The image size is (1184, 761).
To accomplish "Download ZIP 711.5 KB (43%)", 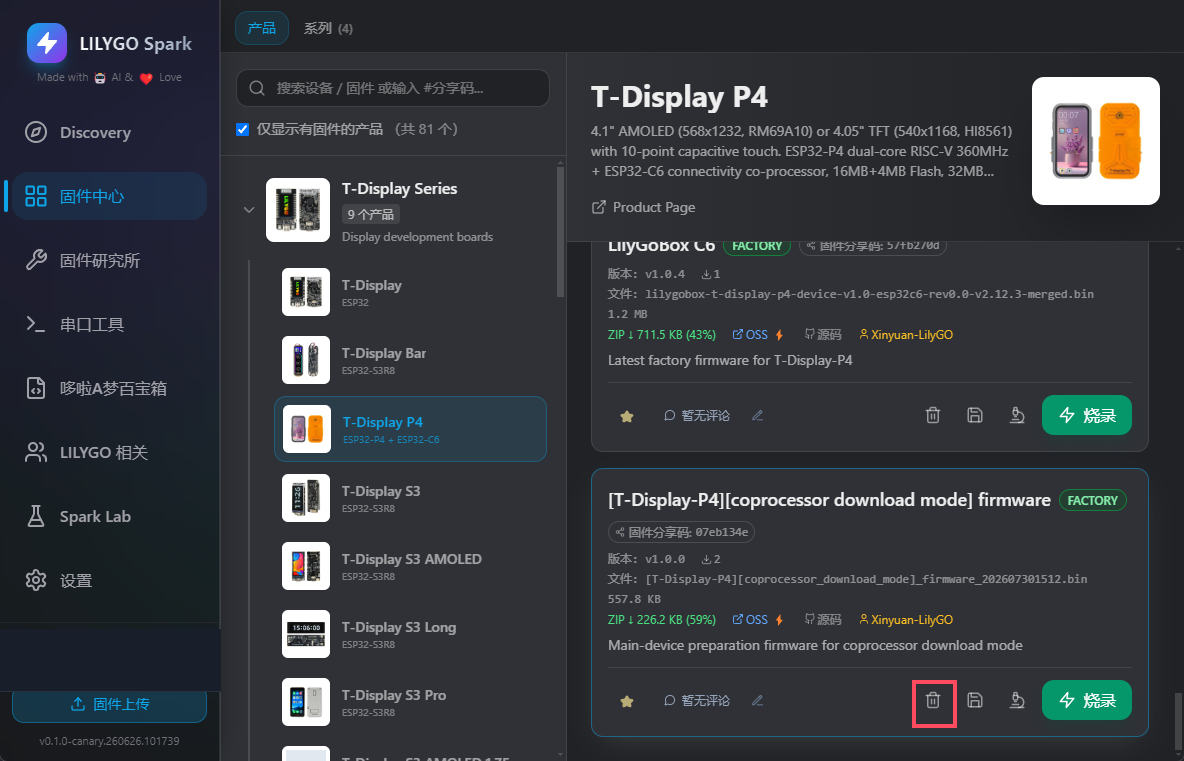I will coord(661,334).
